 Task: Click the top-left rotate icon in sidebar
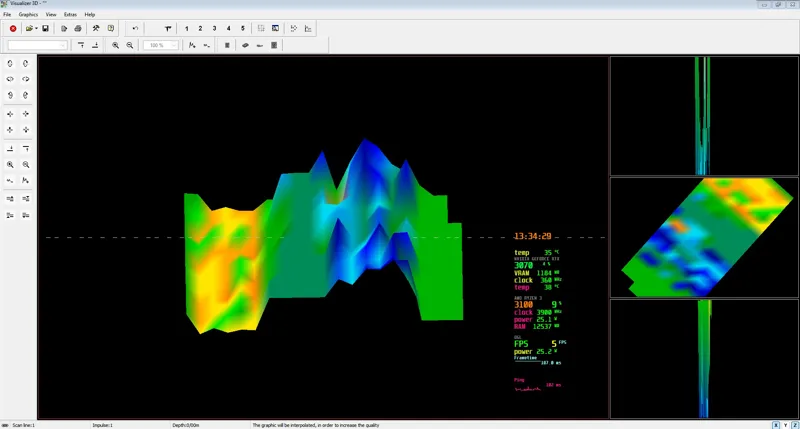(10, 64)
